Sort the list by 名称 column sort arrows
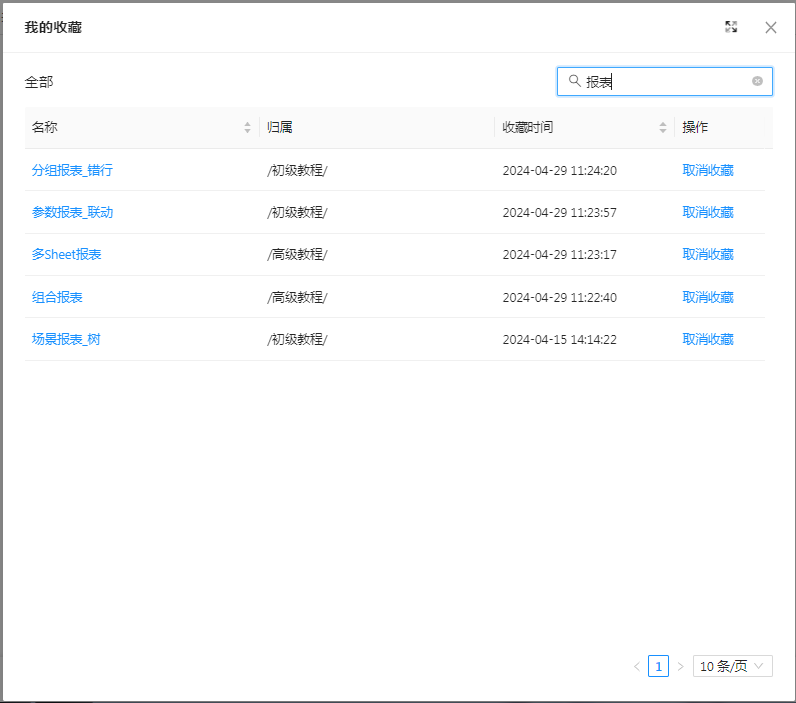Viewport: 796px width, 703px height. click(x=248, y=128)
